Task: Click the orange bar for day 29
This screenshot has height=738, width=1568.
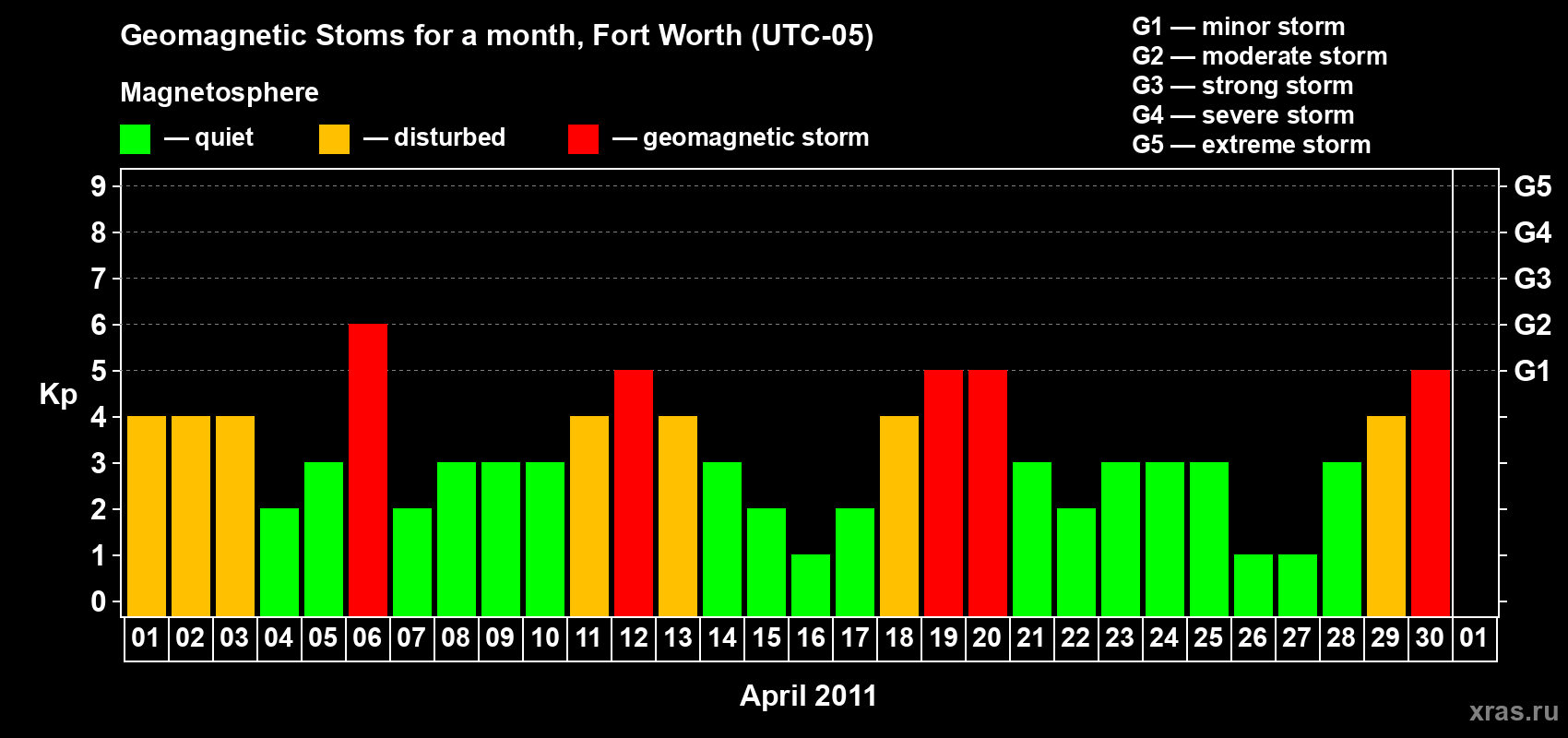Action: pyautogui.click(x=1386, y=516)
